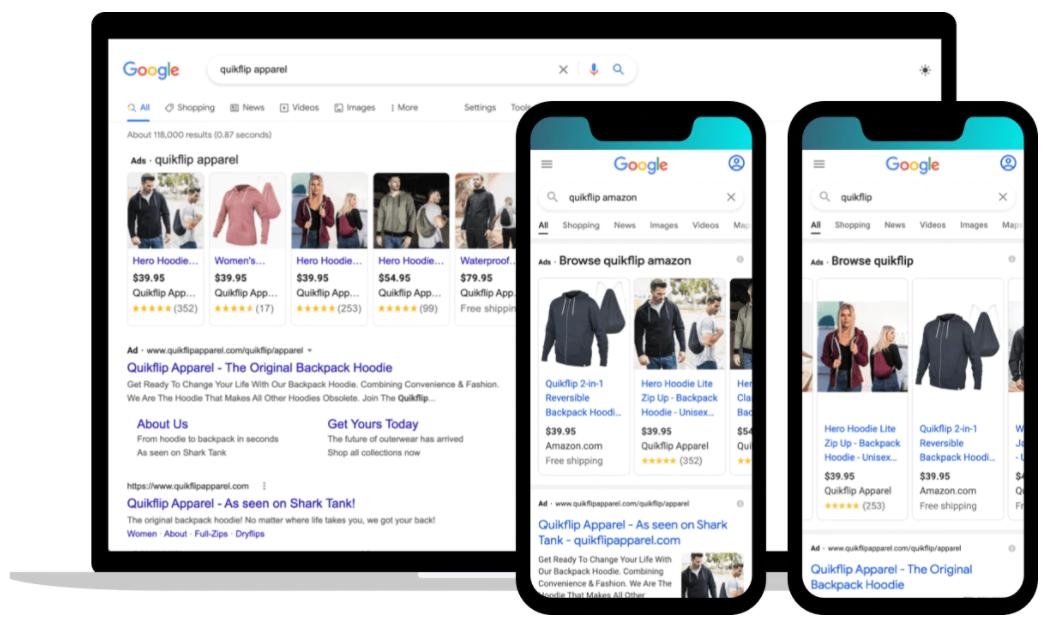The height and width of the screenshot is (624, 1059).
Task: Open the Women's product title link
Action: [x=239, y=261]
